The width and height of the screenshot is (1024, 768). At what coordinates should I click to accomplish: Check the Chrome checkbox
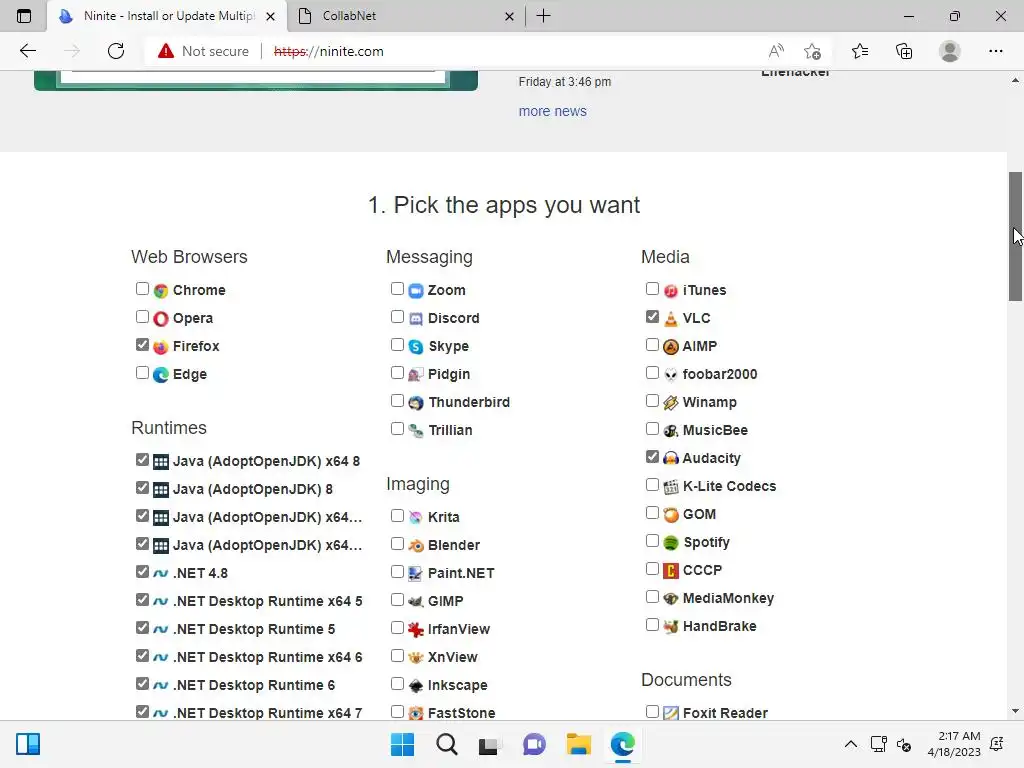pos(142,289)
